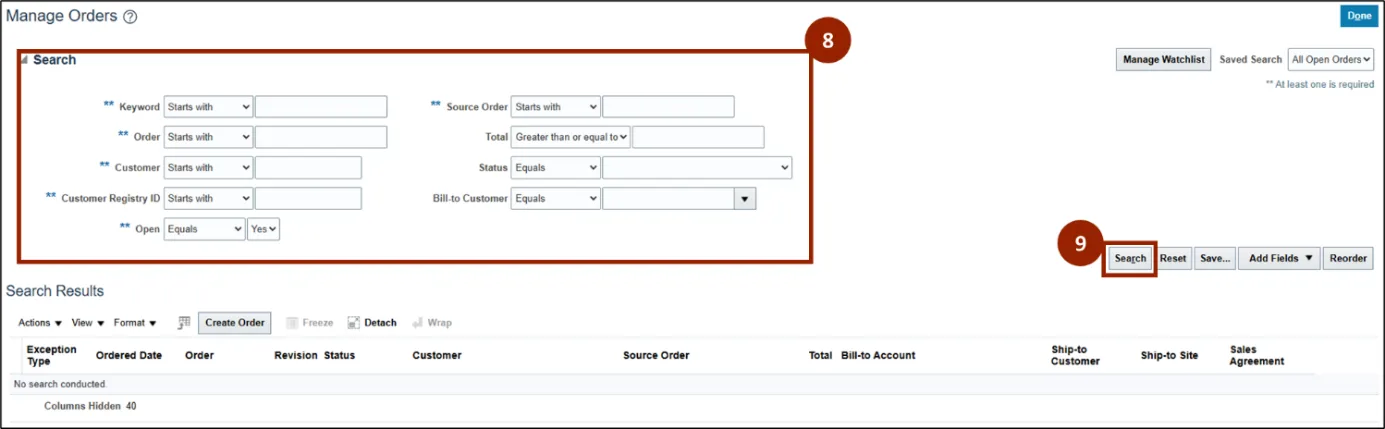The height and width of the screenshot is (429, 1385).
Task: Click the Exception Type column header
Action: [x=52, y=355]
